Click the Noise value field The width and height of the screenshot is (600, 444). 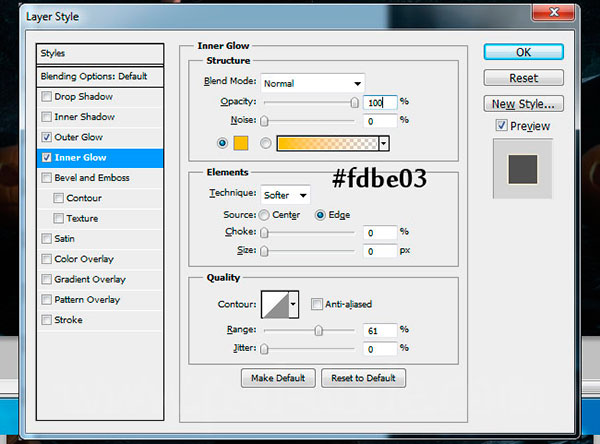click(x=380, y=121)
